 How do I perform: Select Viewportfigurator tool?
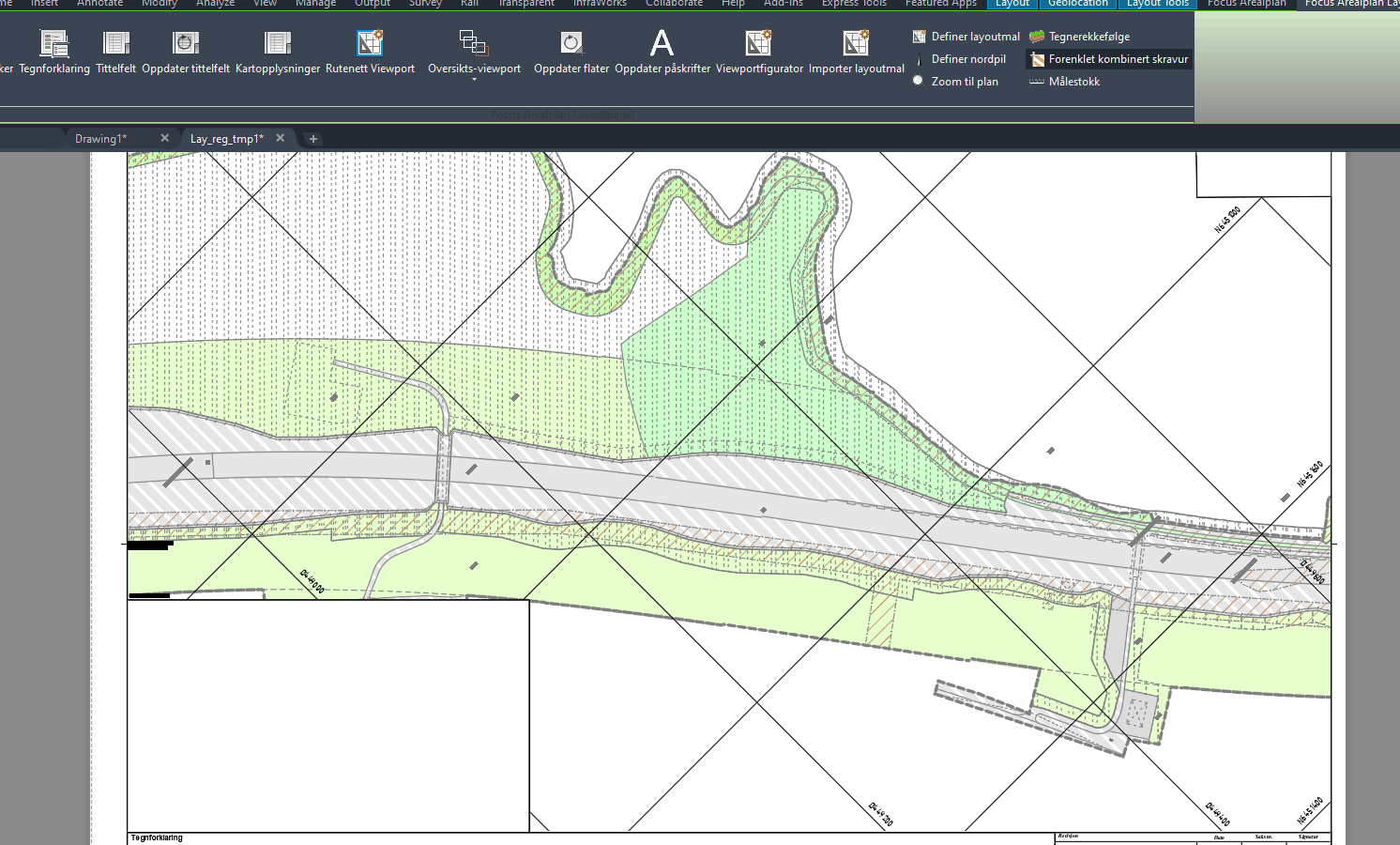tap(758, 43)
